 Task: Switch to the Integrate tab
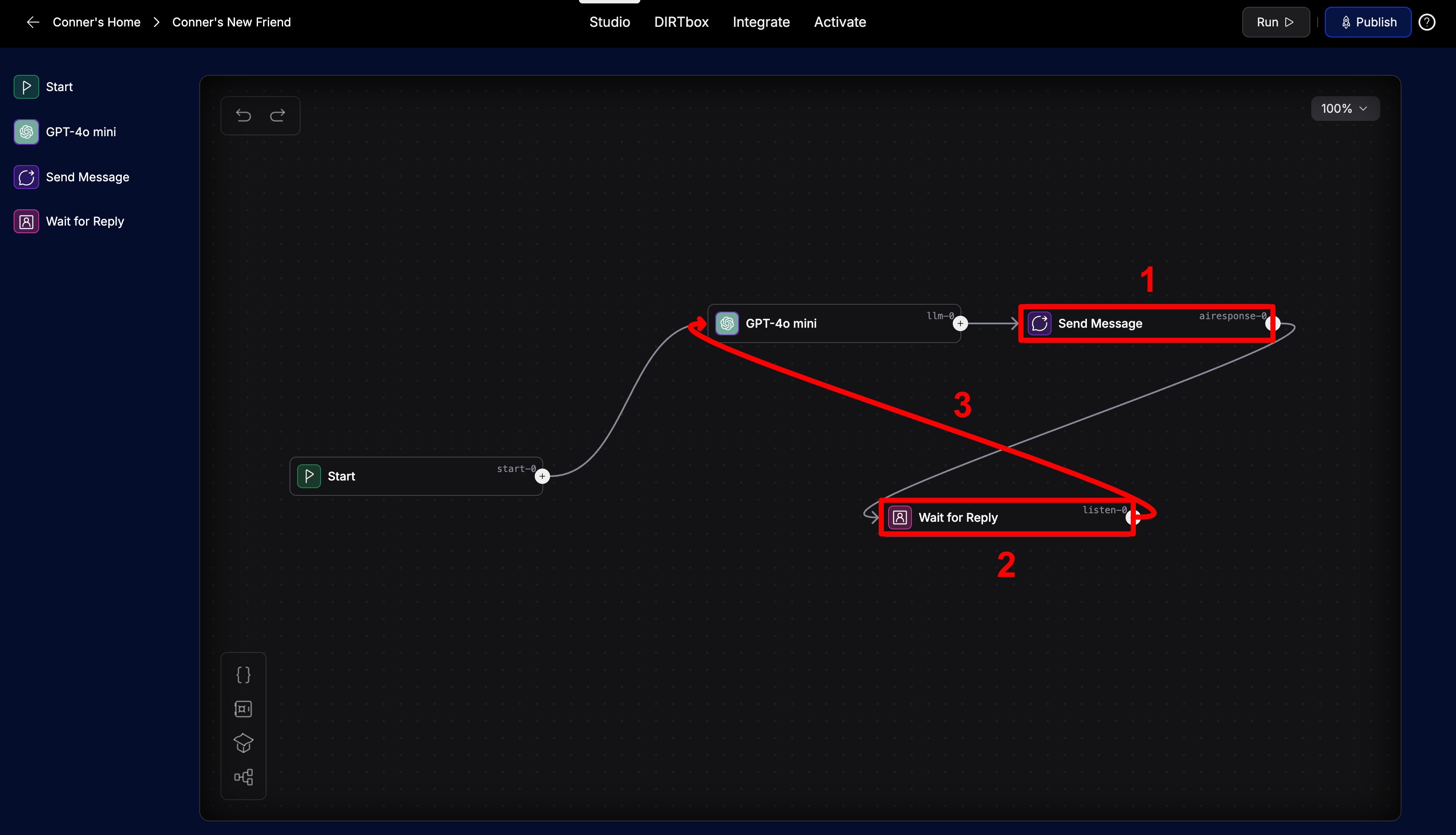pyautogui.click(x=761, y=22)
